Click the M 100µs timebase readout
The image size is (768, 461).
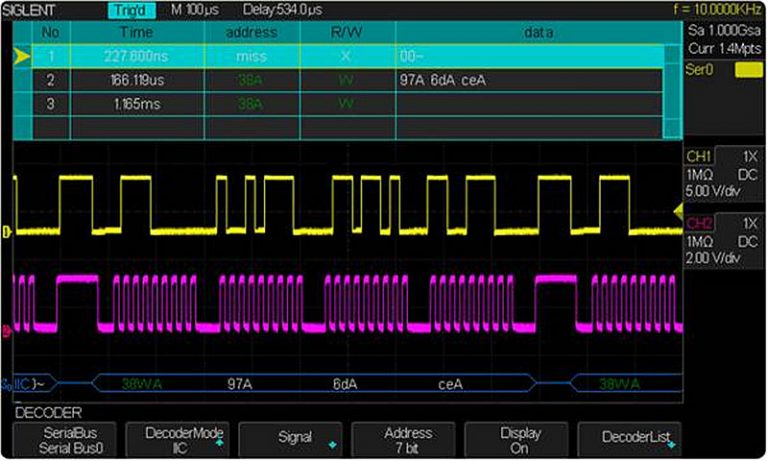(195, 10)
